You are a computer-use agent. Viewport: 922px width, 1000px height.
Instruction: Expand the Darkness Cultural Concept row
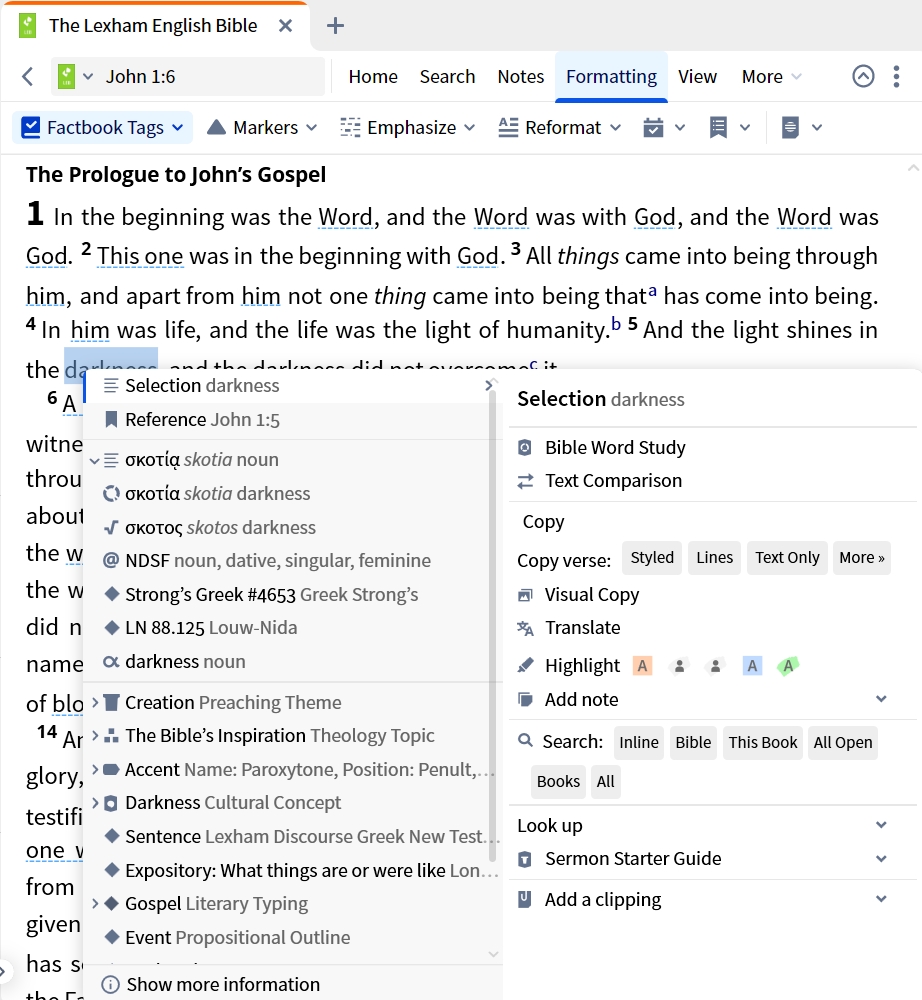coord(95,802)
